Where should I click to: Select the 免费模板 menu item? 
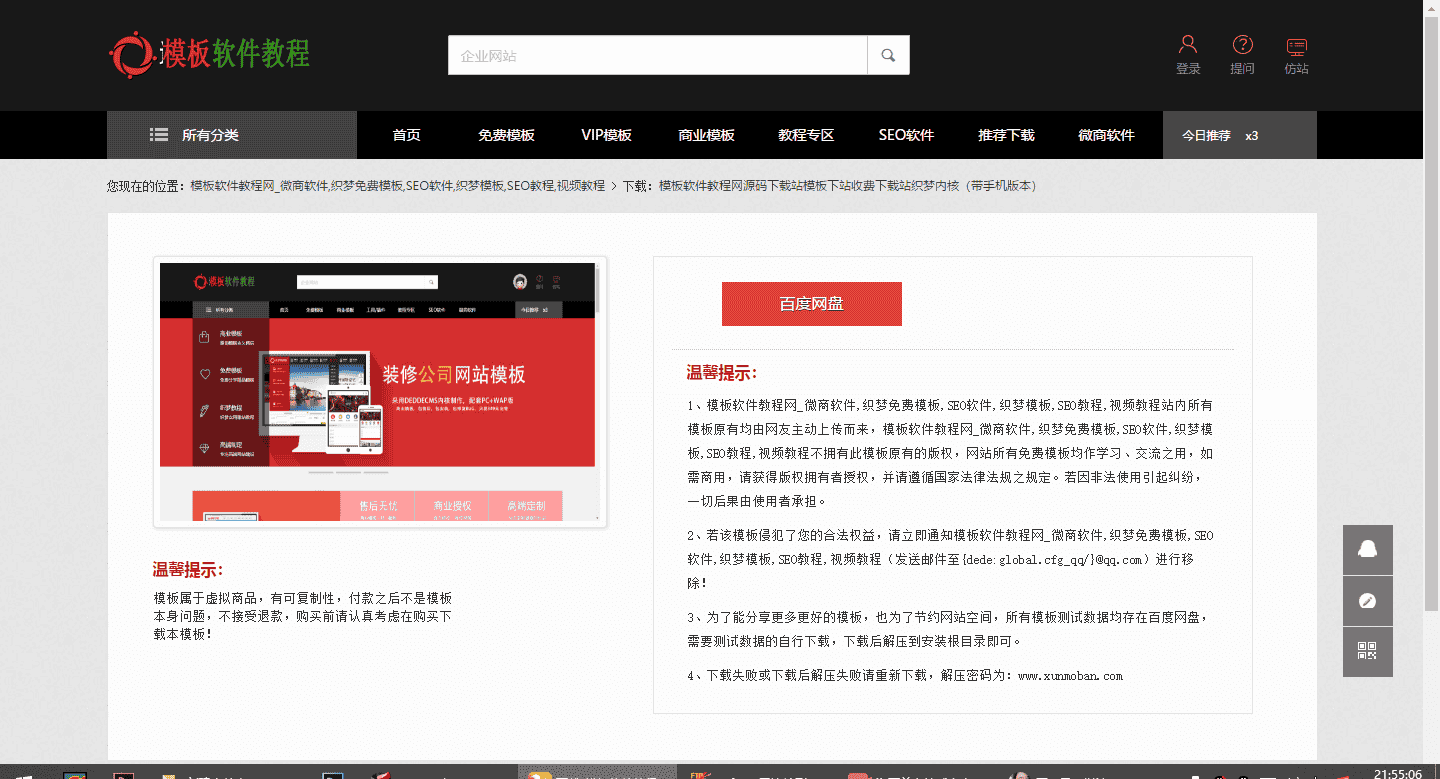pos(506,135)
